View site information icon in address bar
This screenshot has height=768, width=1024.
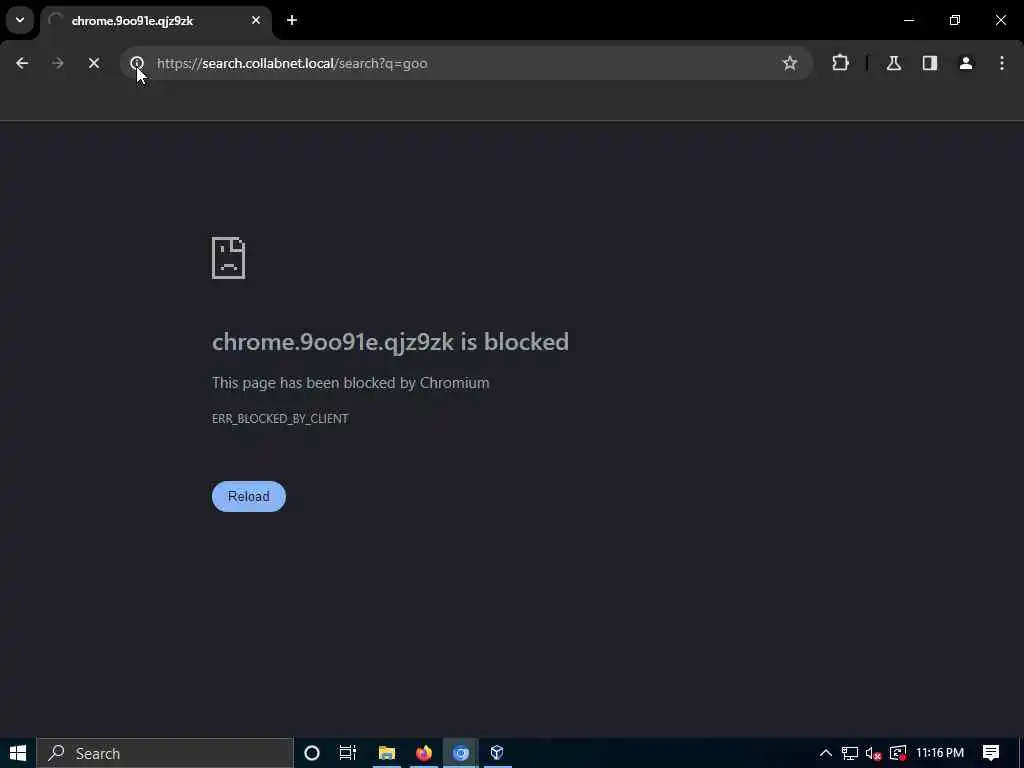137,63
